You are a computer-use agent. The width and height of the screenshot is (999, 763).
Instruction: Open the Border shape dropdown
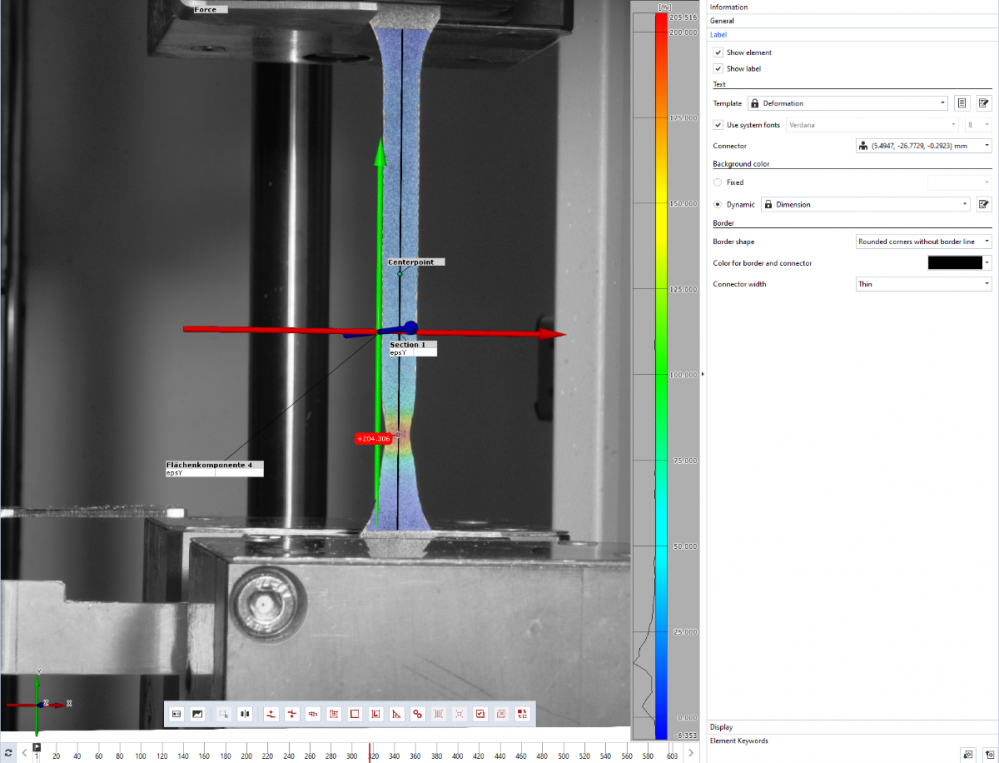pyautogui.click(x=923, y=241)
